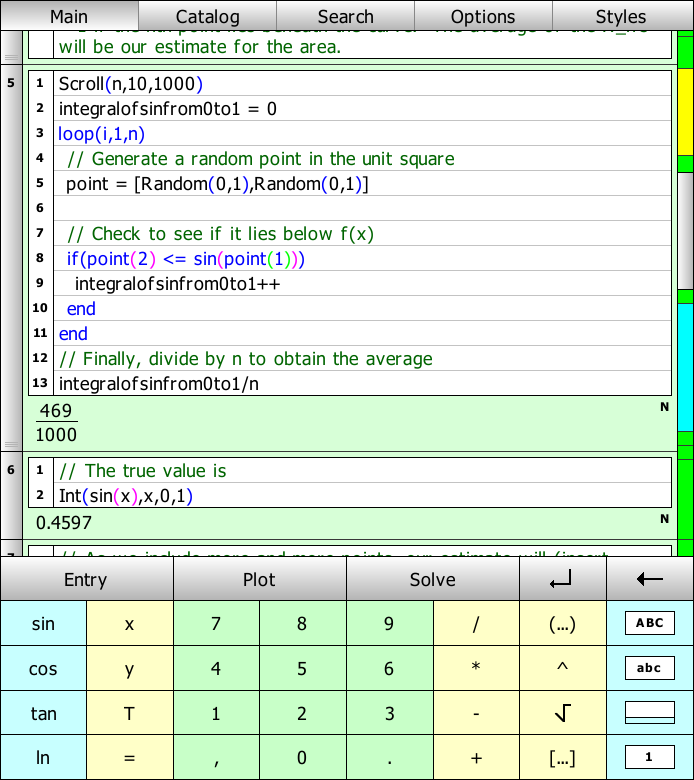Viewport: 694px width, 780px height.
Task: Click the resize handle below block 5
Action: [12, 444]
